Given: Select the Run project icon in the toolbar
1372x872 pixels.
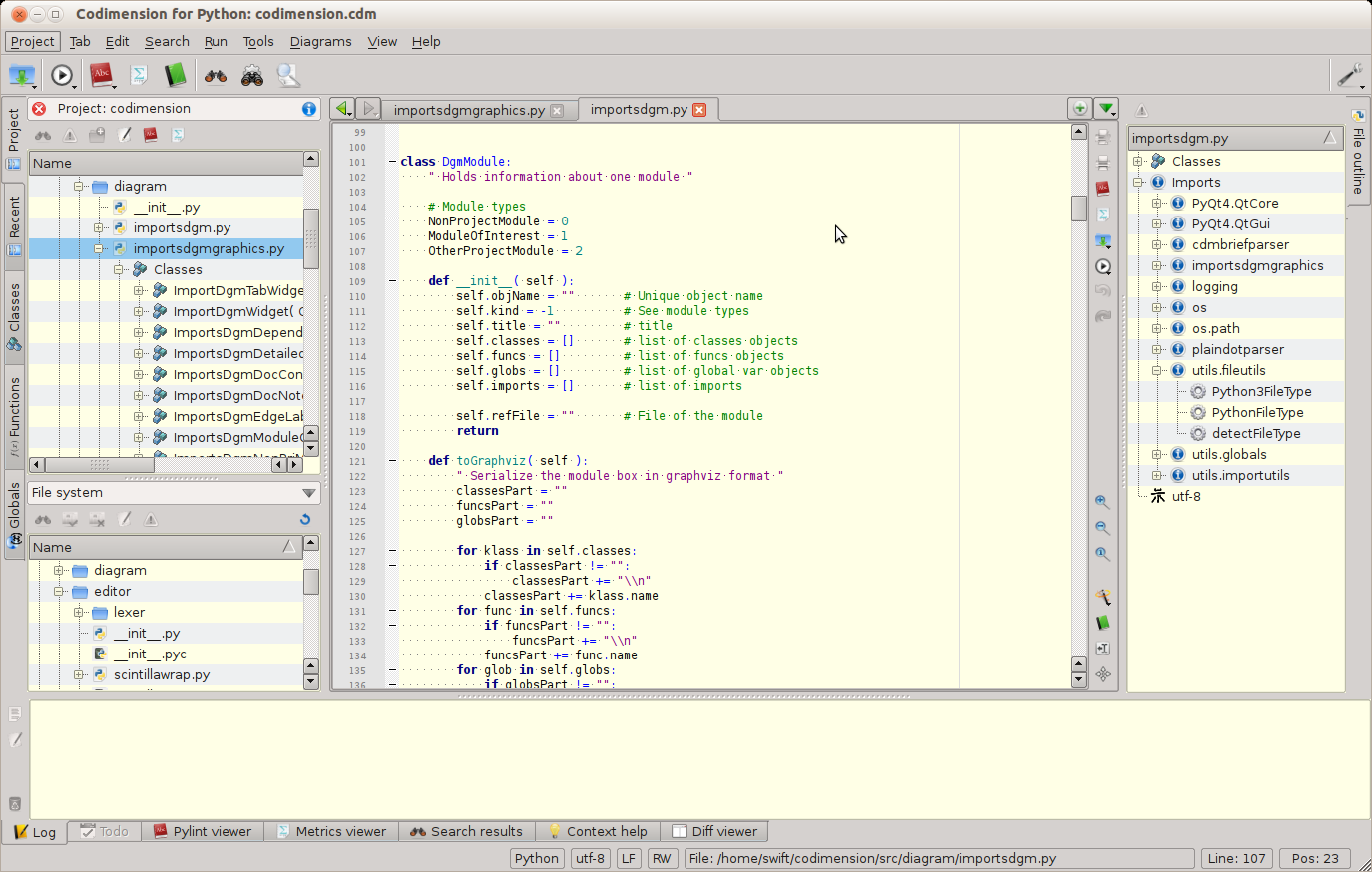Looking at the screenshot, I should point(62,75).
